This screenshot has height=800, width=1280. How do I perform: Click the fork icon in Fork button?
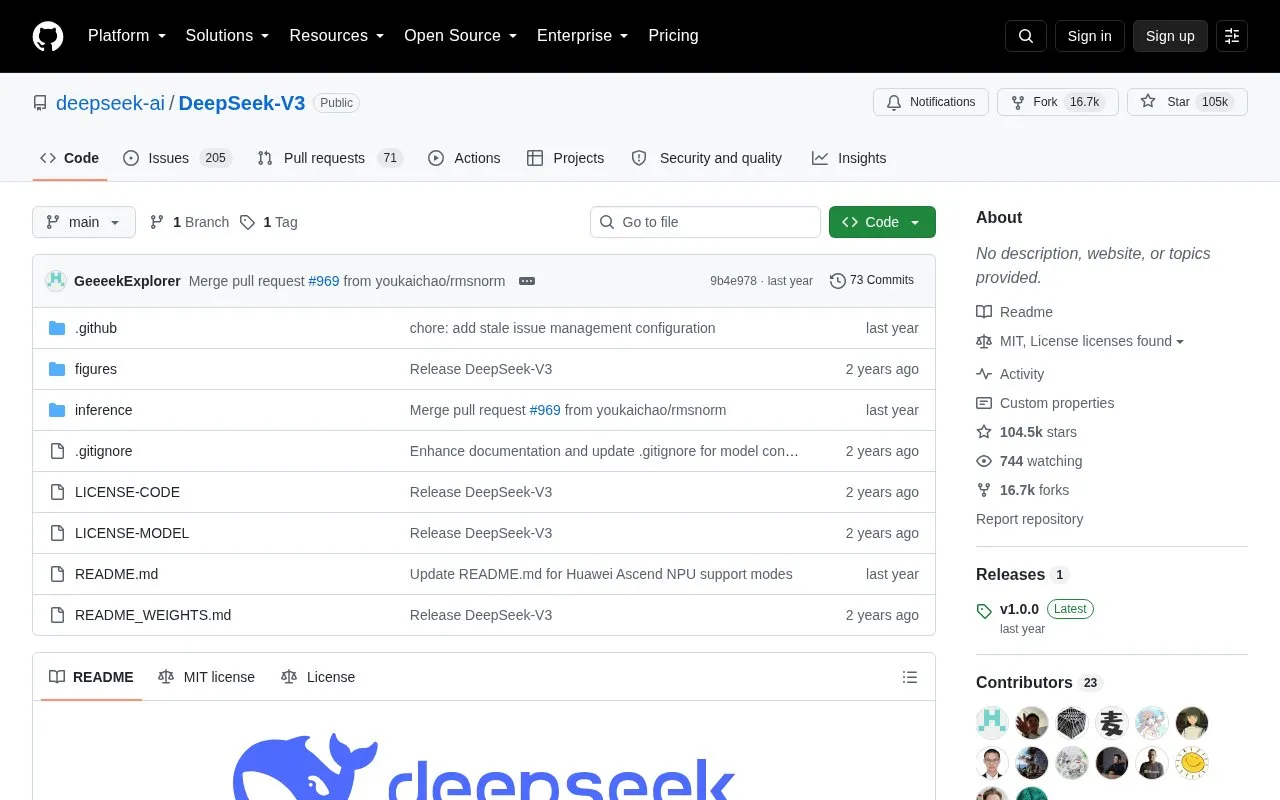click(x=1018, y=102)
